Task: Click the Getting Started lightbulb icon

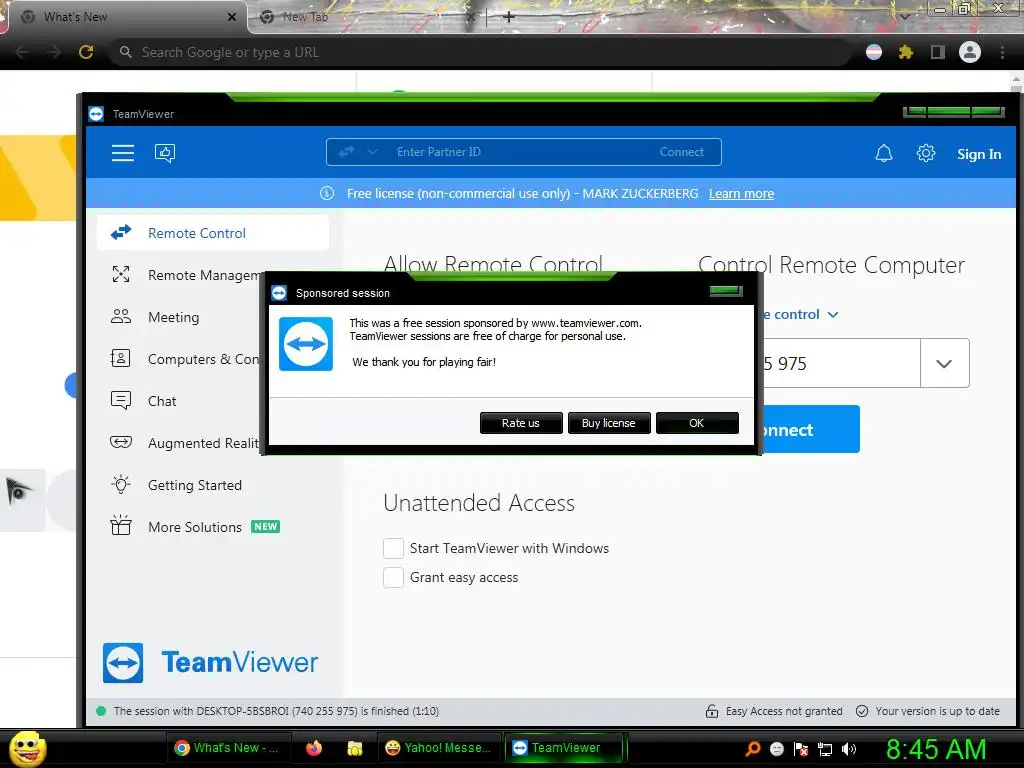Action: tap(121, 485)
